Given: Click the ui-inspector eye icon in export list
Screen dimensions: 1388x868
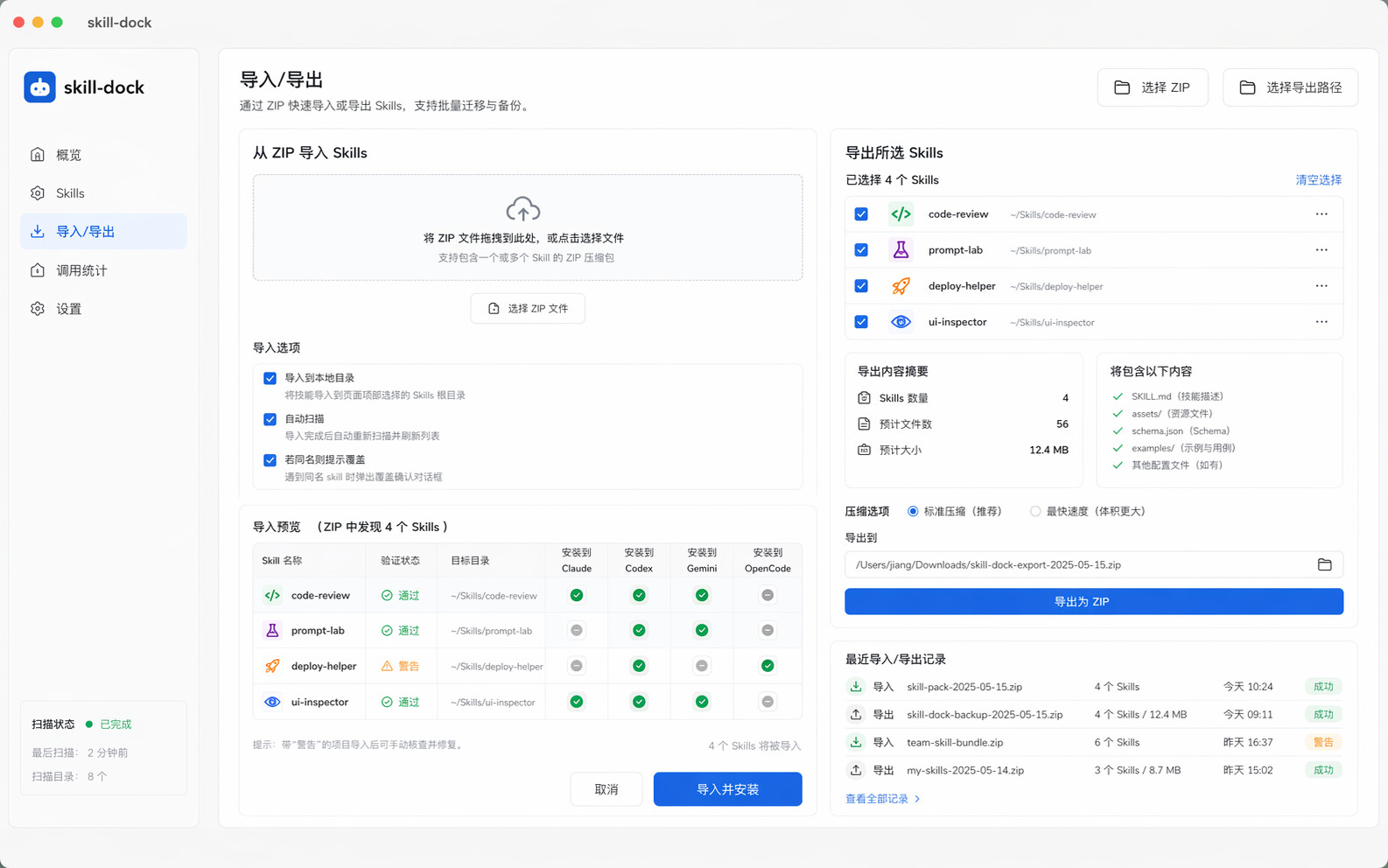Looking at the screenshot, I should pos(901,322).
